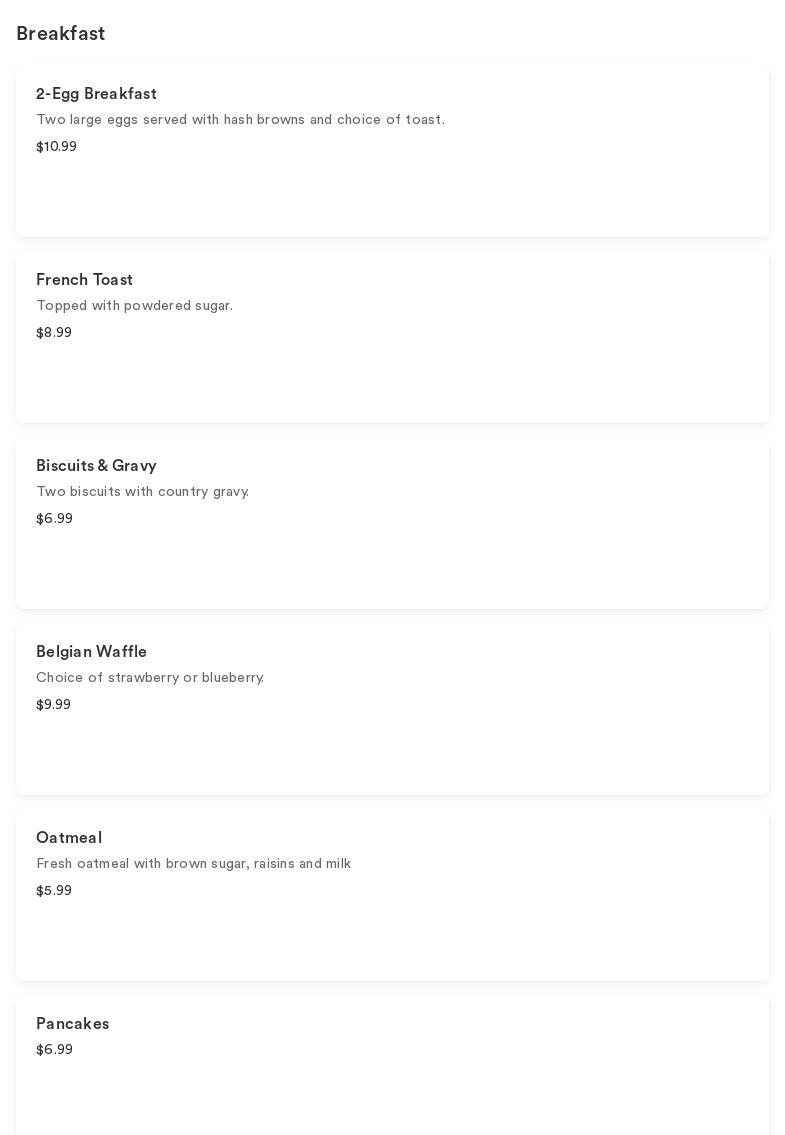Click the oatmeal brown sugar raisins description
This screenshot has width=785, height=1135.
[193, 864]
